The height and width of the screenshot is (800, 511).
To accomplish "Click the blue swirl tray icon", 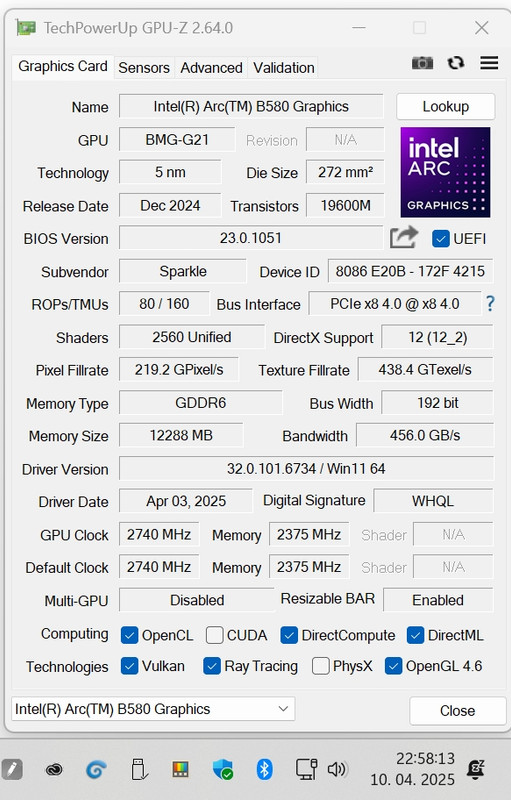I will [96, 769].
